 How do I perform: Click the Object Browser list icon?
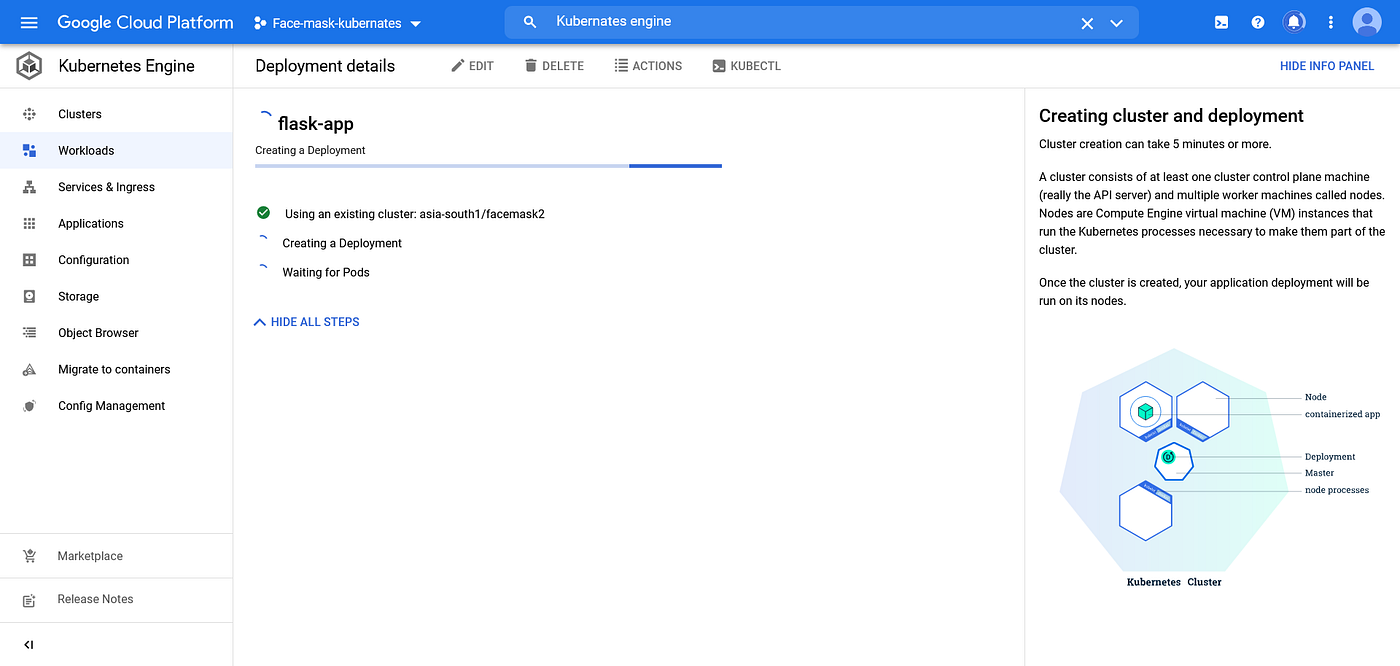[x=29, y=333]
